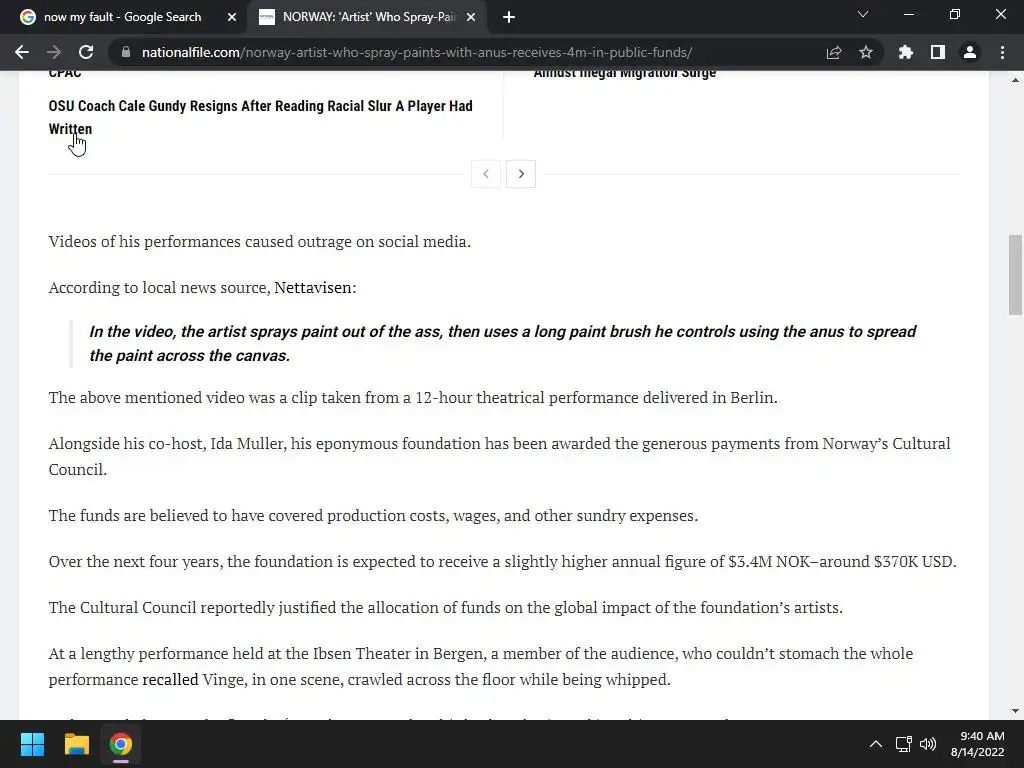Screen dimensions: 1024x768
Task: Click the blockquote about the video
Action: [503, 344]
